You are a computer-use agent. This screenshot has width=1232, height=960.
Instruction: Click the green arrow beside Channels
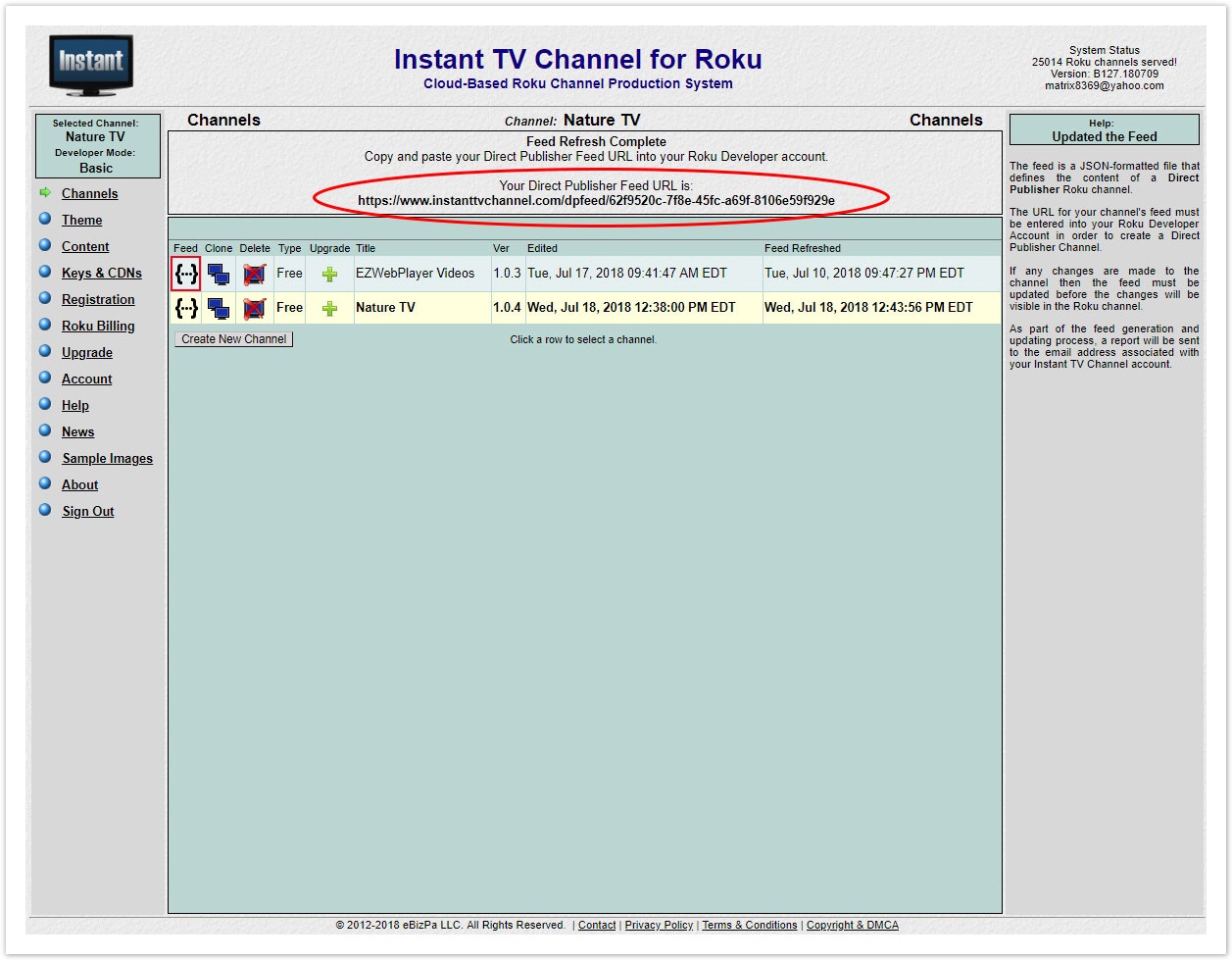tap(45, 192)
